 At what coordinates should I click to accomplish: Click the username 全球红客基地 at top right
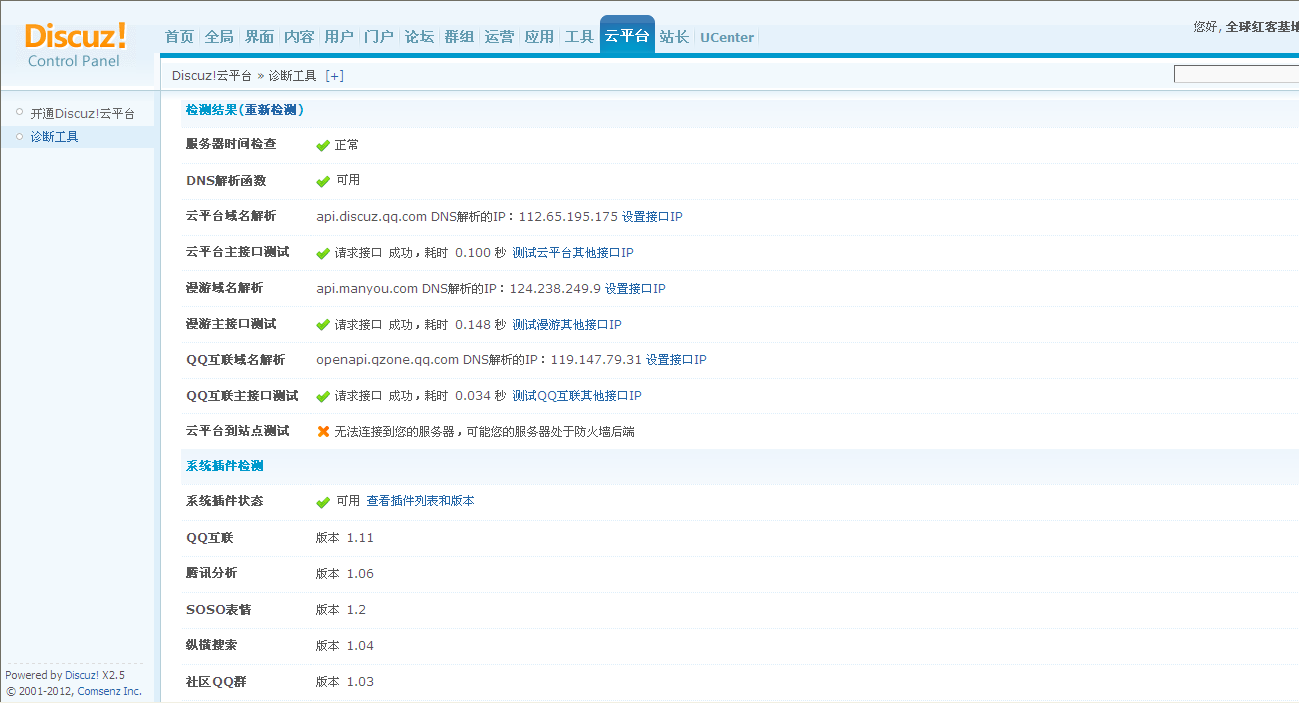[x=1262, y=27]
